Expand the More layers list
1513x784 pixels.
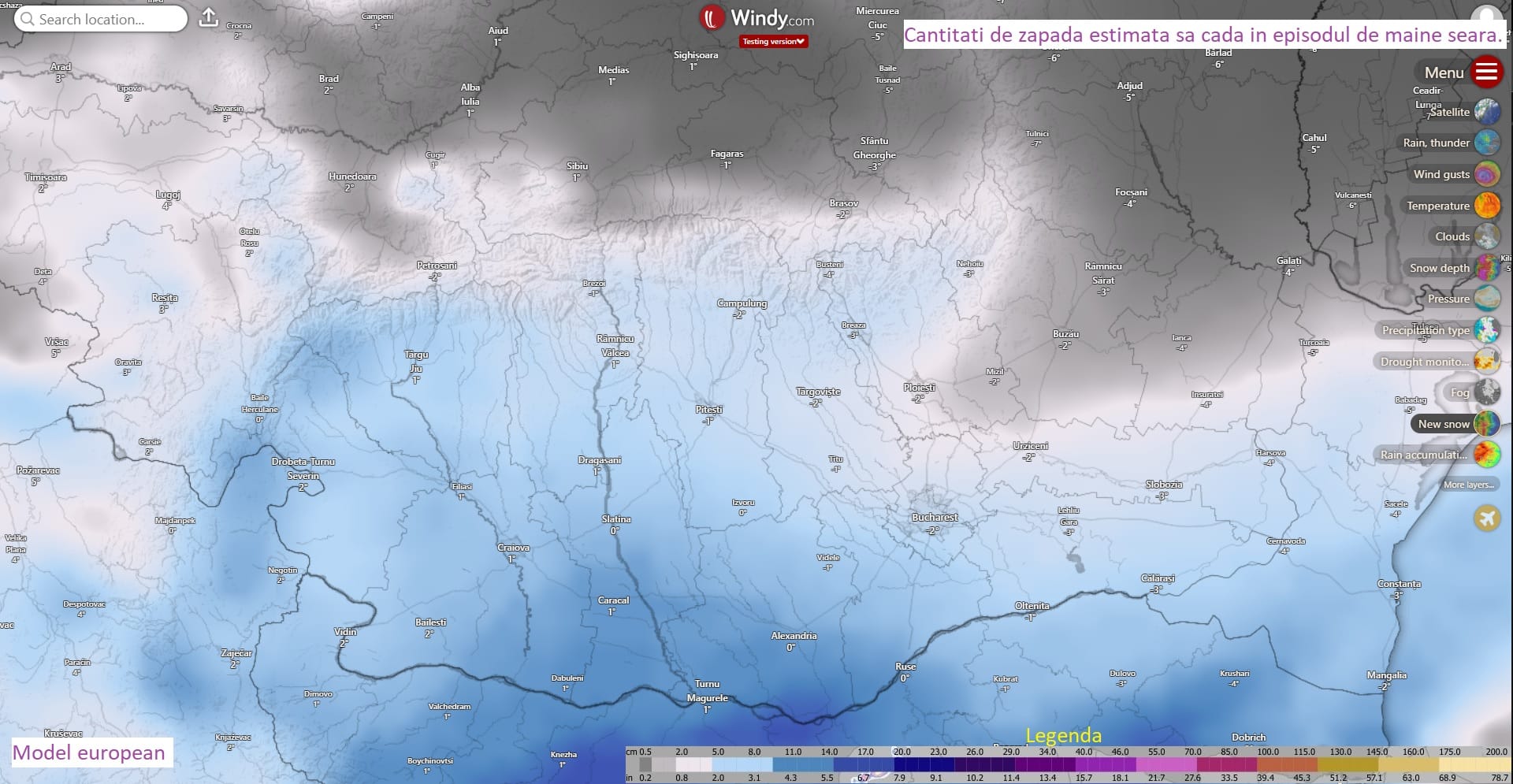coord(1468,485)
